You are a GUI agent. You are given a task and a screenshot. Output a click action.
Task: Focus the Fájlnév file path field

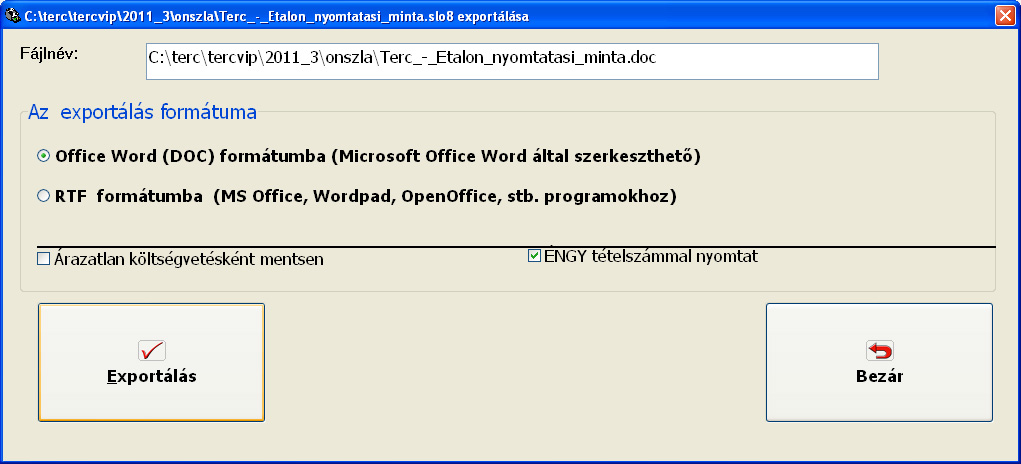tap(512, 61)
